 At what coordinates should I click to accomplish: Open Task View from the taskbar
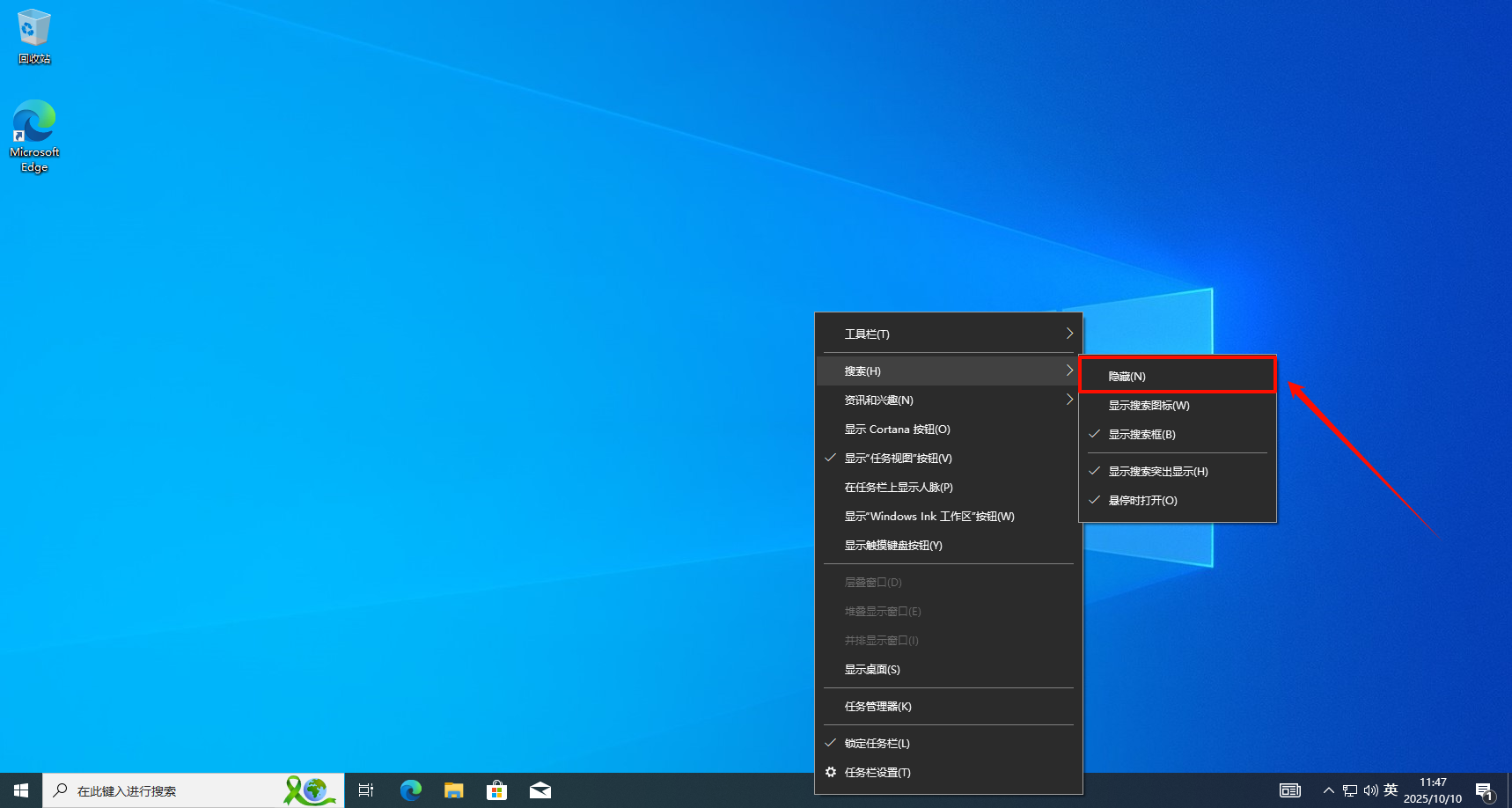coord(366,790)
